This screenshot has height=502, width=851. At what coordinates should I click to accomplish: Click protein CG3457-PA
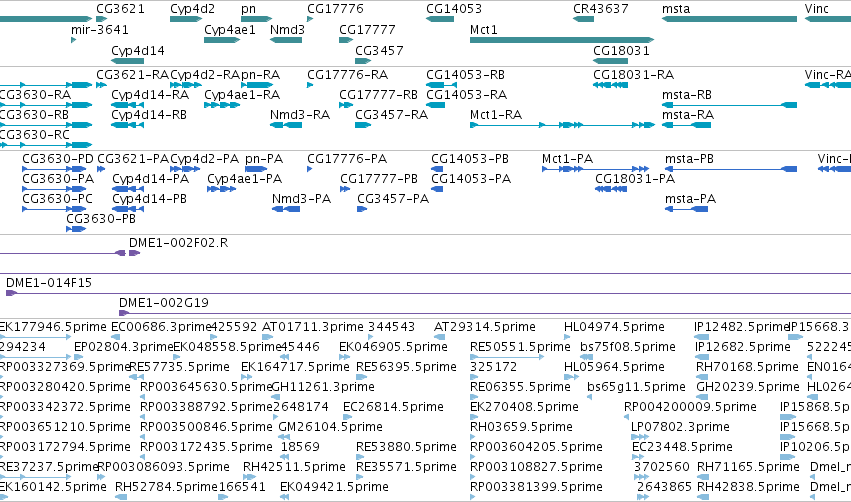393,199
